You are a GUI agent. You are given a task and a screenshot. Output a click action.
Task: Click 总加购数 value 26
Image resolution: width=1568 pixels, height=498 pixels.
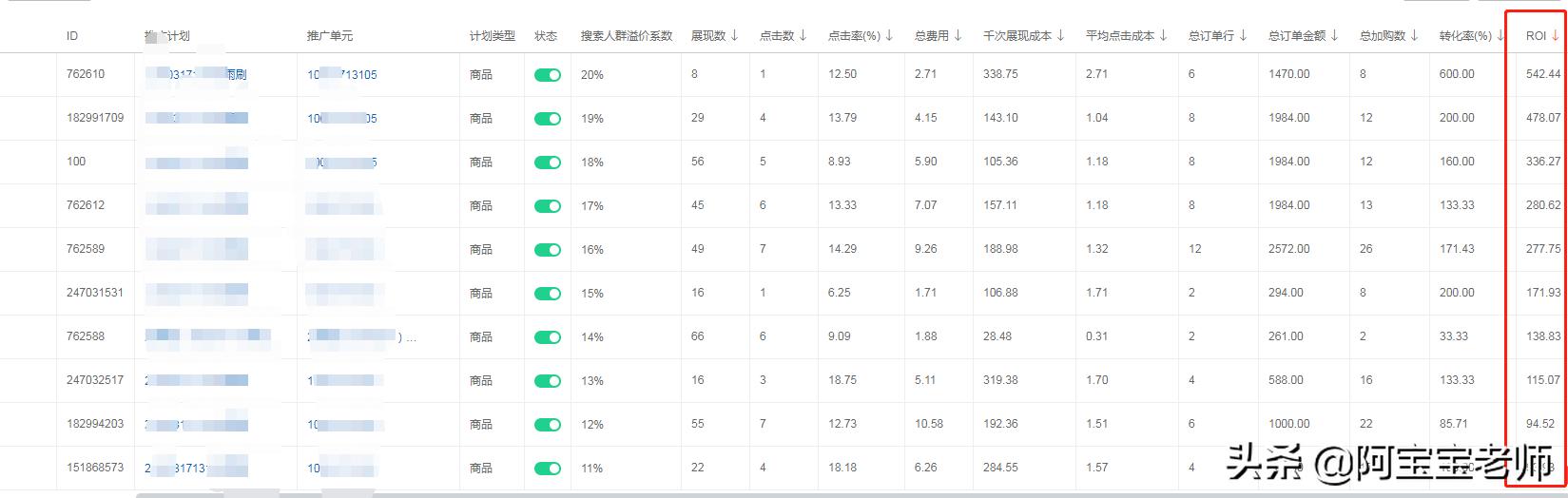click(1366, 249)
